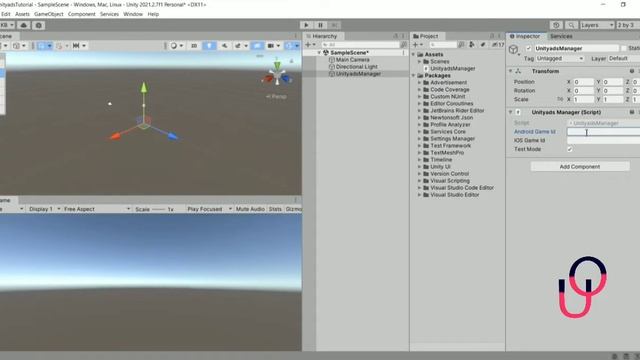Open GameObject menu

pyautogui.click(x=49, y=14)
